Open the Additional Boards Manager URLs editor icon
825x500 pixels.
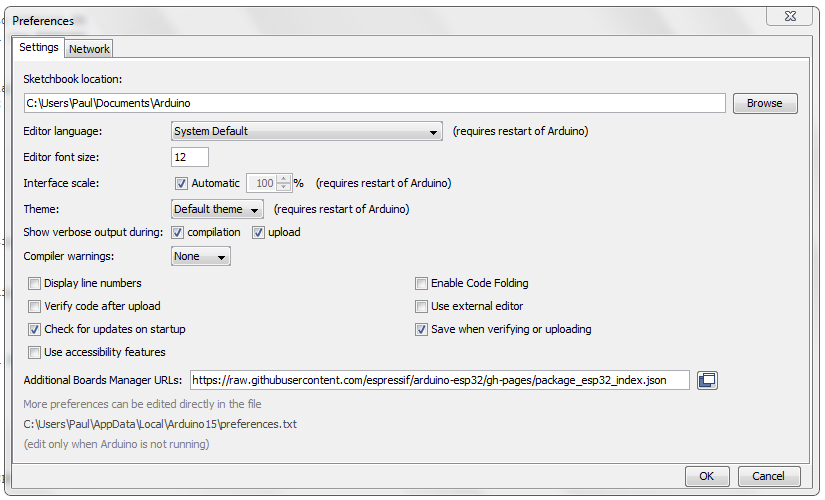pyautogui.click(x=708, y=380)
